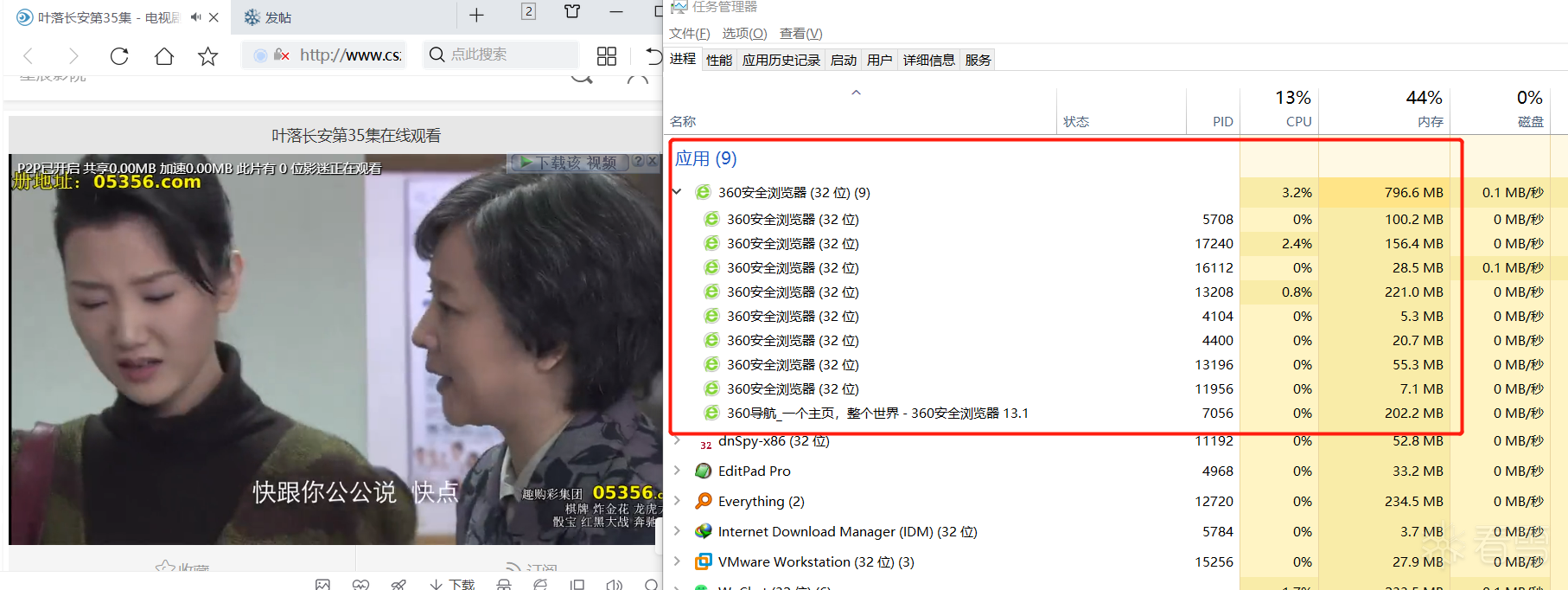The width and height of the screenshot is (1568, 590).
Task: Reload the current browser page
Action: (x=119, y=56)
